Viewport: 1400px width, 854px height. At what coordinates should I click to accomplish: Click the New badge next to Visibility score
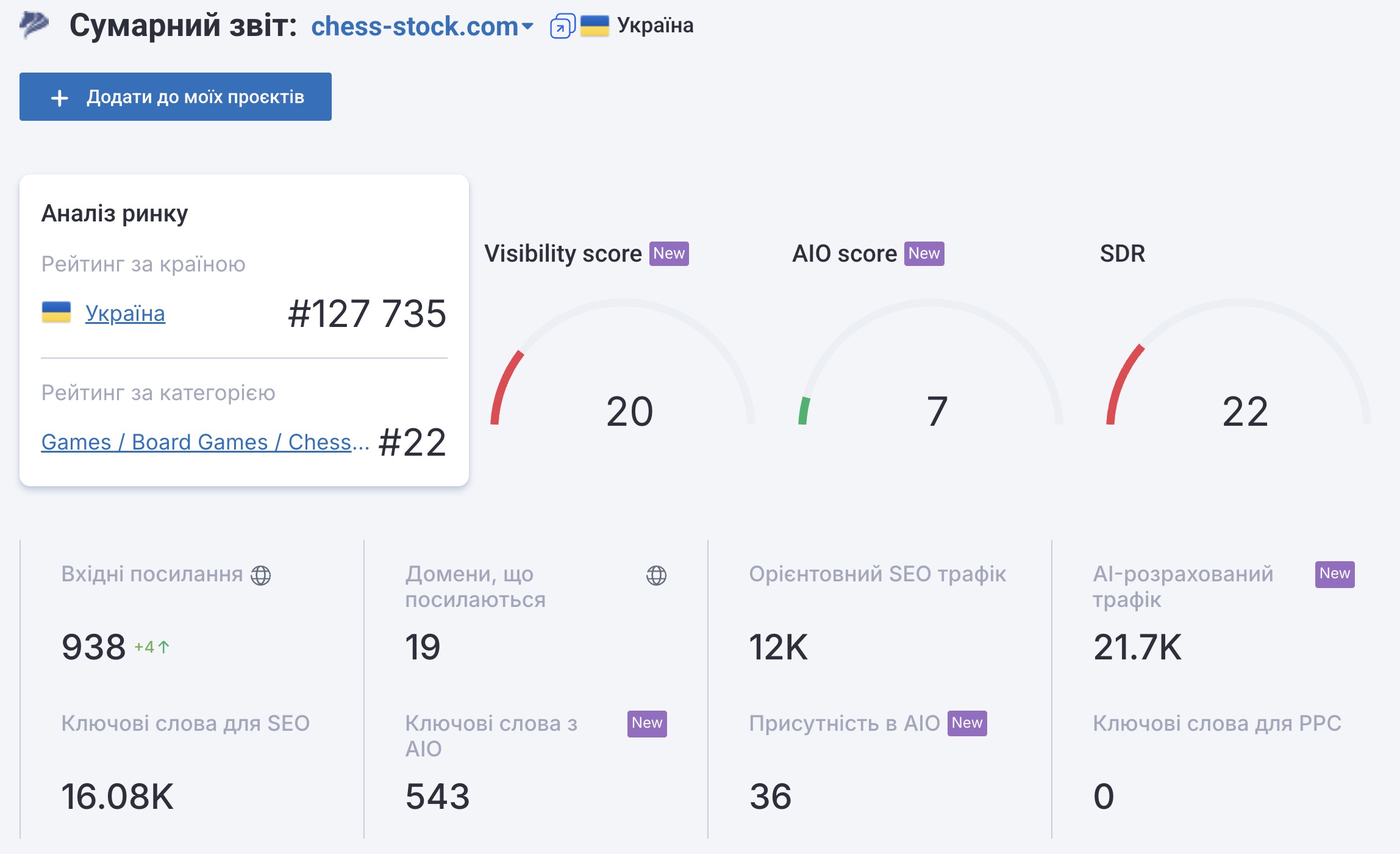(x=669, y=253)
